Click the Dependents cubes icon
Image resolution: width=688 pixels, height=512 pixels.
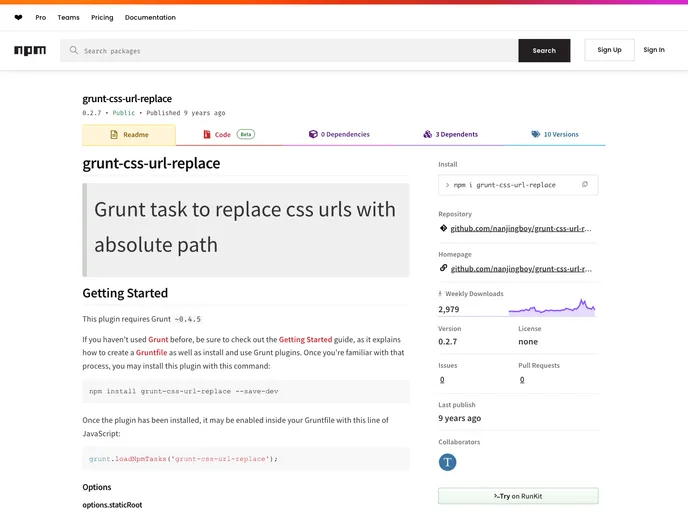coord(427,134)
